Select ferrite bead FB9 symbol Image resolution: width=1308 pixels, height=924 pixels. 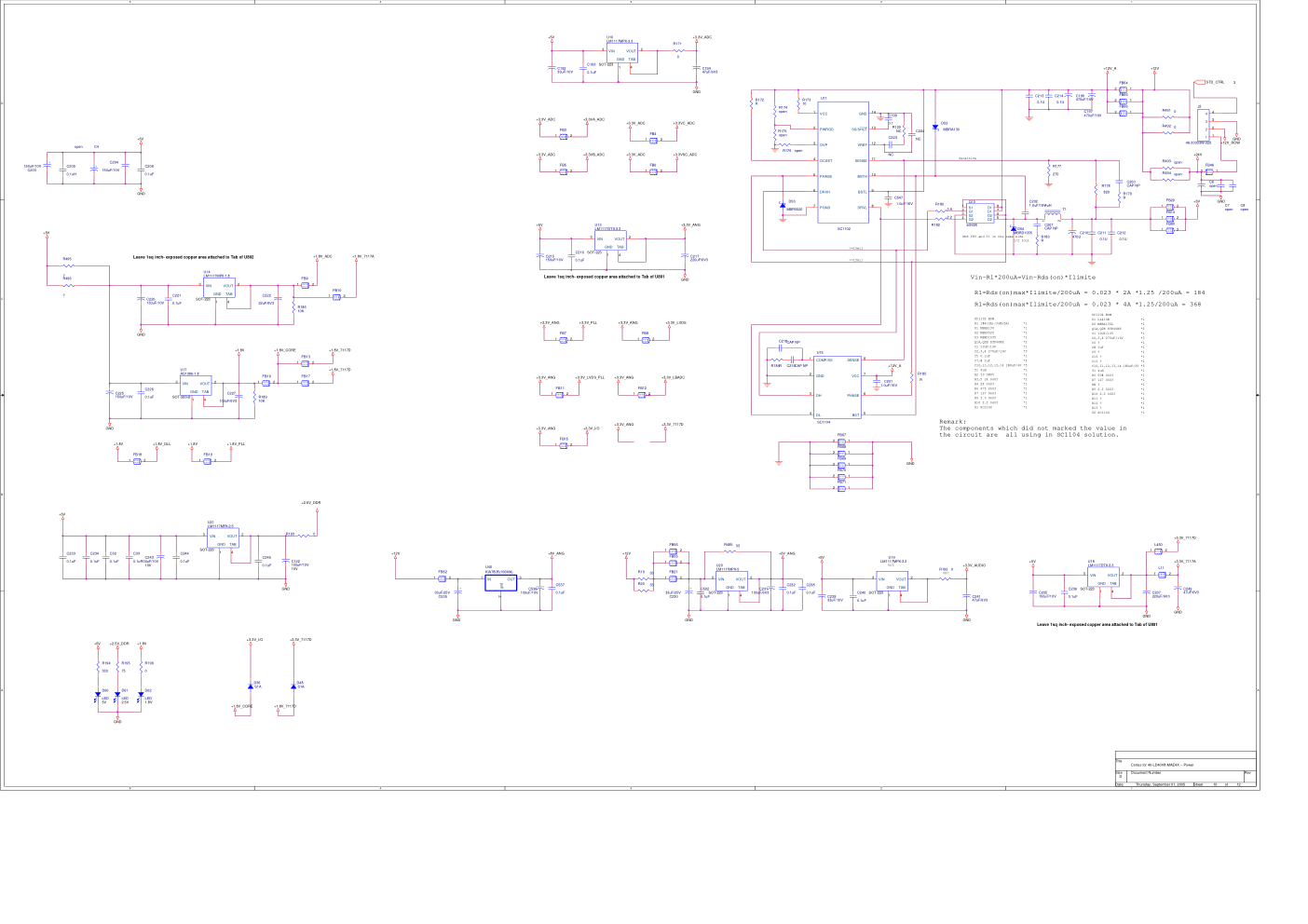point(305,285)
